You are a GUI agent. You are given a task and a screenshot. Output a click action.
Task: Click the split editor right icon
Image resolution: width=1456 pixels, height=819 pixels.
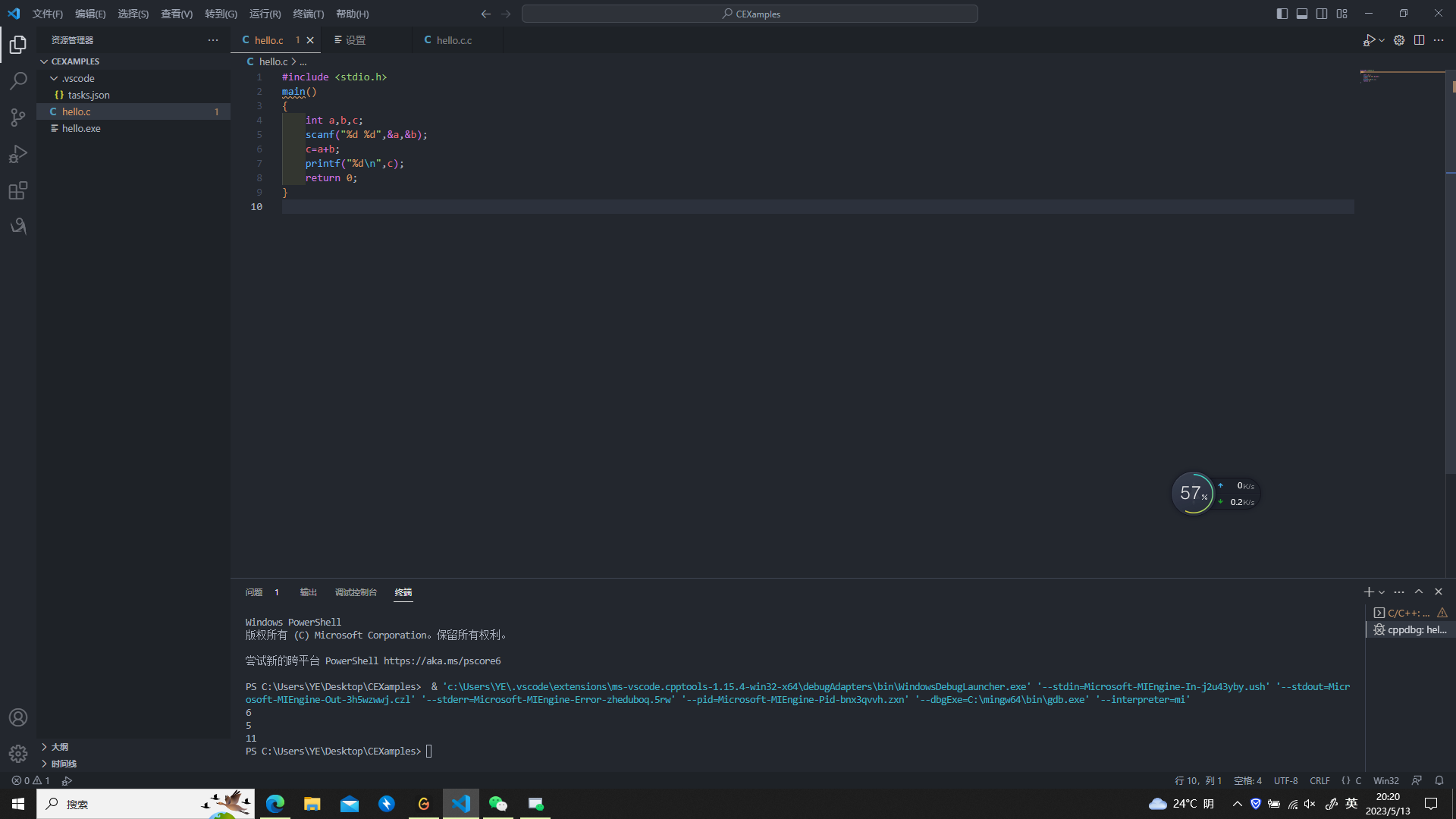click(x=1419, y=40)
